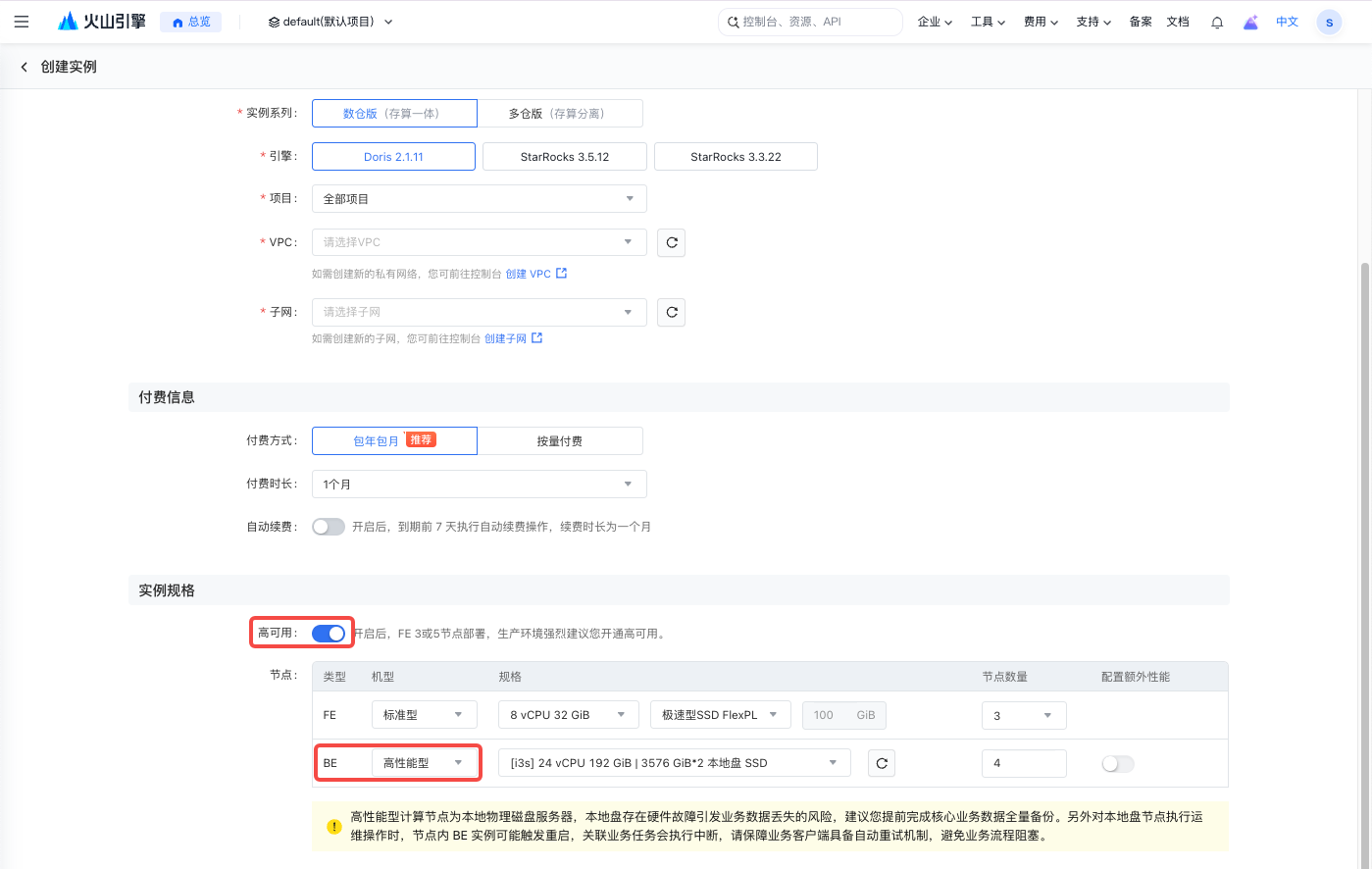Choose the StarRocks 3.3.22 engine
This screenshot has height=869, width=1372.
click(x=736, y=157)
